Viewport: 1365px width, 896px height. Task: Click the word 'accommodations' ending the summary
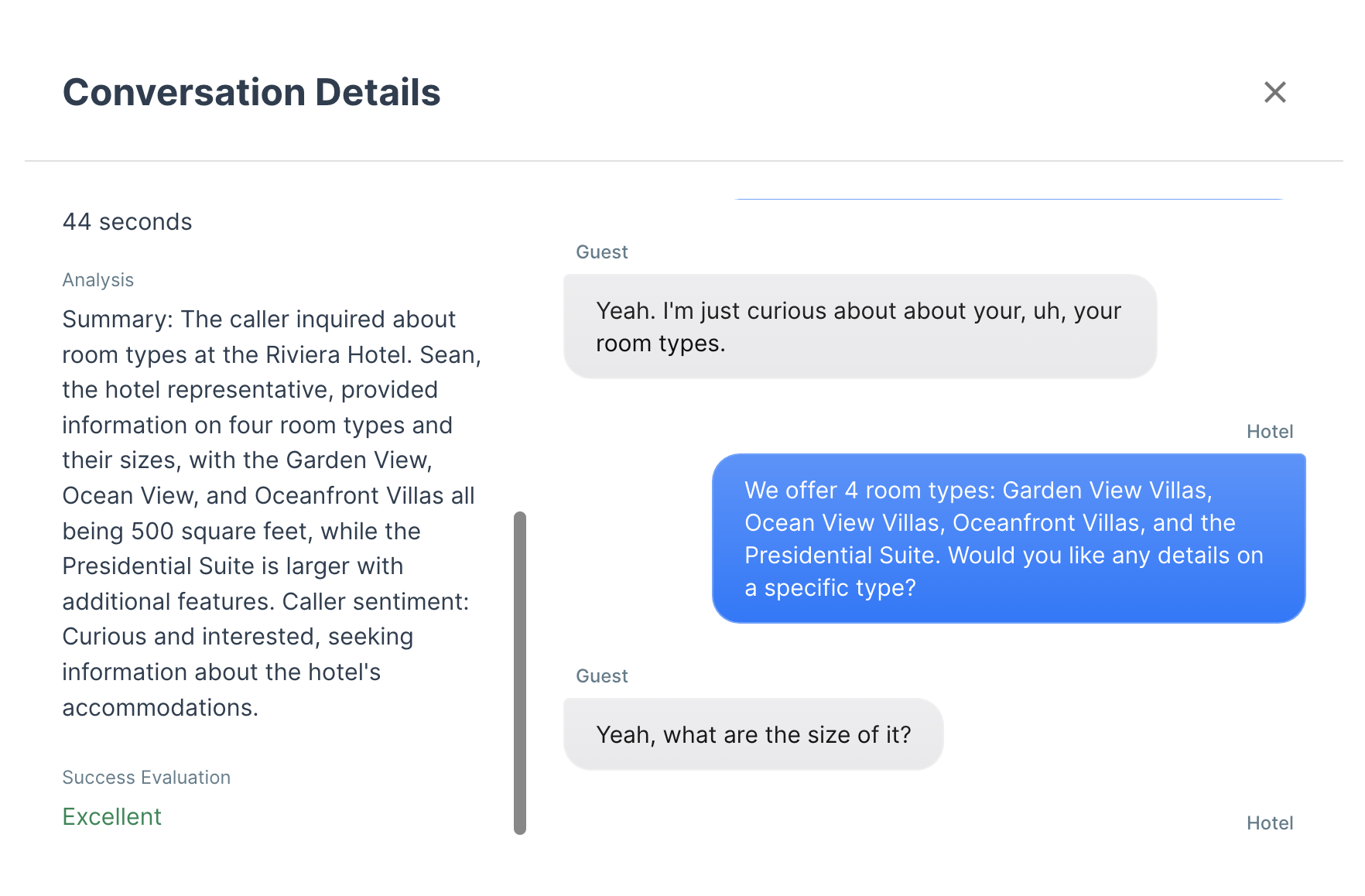coord(159,708)
